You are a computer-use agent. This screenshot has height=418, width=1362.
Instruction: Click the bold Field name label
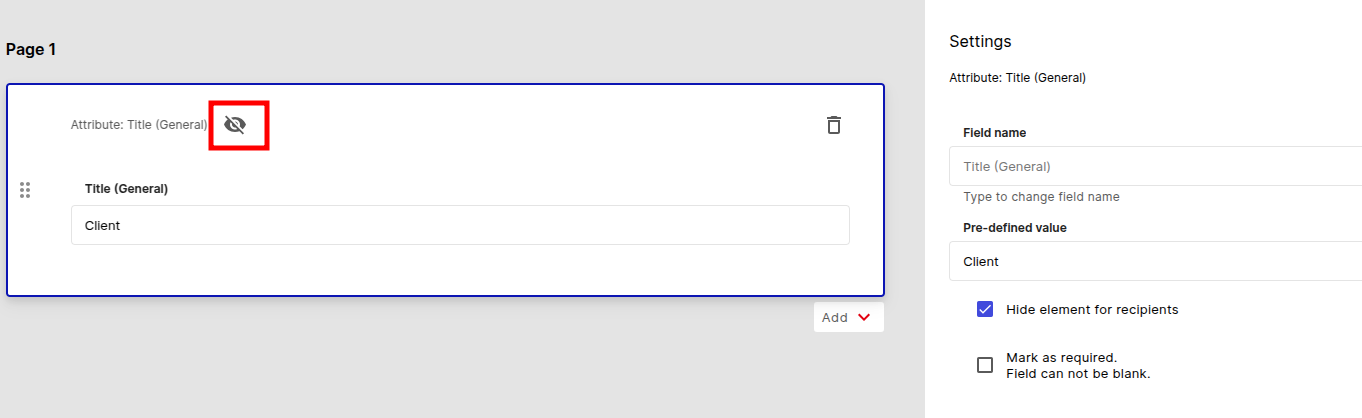pos(994,132)
